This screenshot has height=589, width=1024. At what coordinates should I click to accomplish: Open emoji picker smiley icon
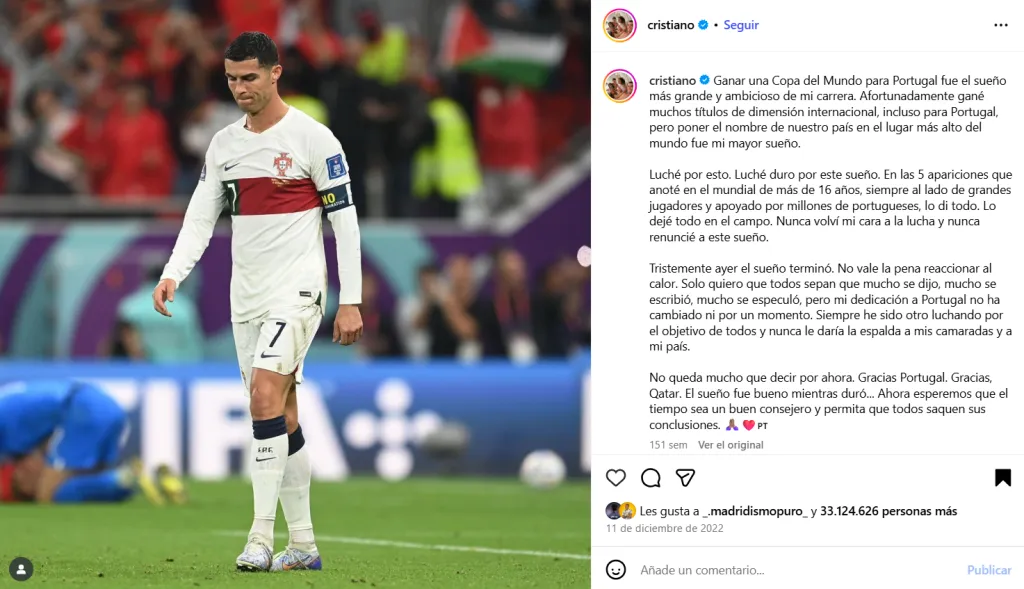click(x=616, y=569)
